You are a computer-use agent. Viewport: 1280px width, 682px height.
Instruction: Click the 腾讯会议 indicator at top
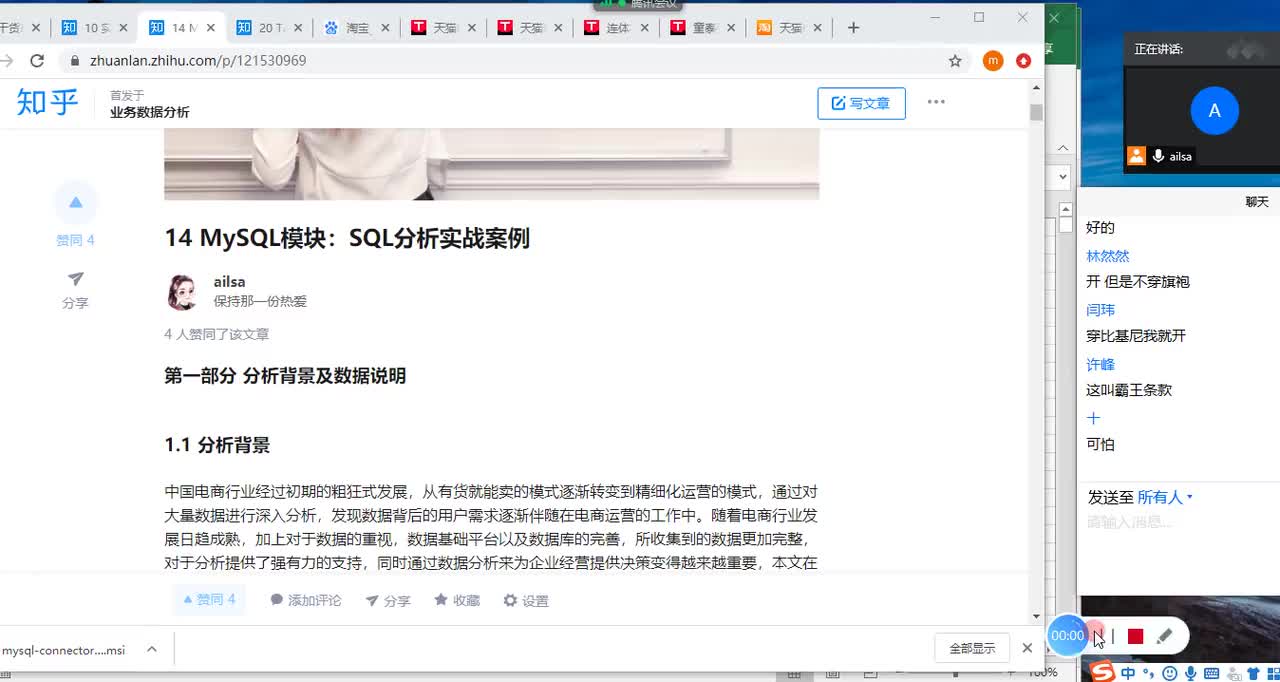pos(638,5)
